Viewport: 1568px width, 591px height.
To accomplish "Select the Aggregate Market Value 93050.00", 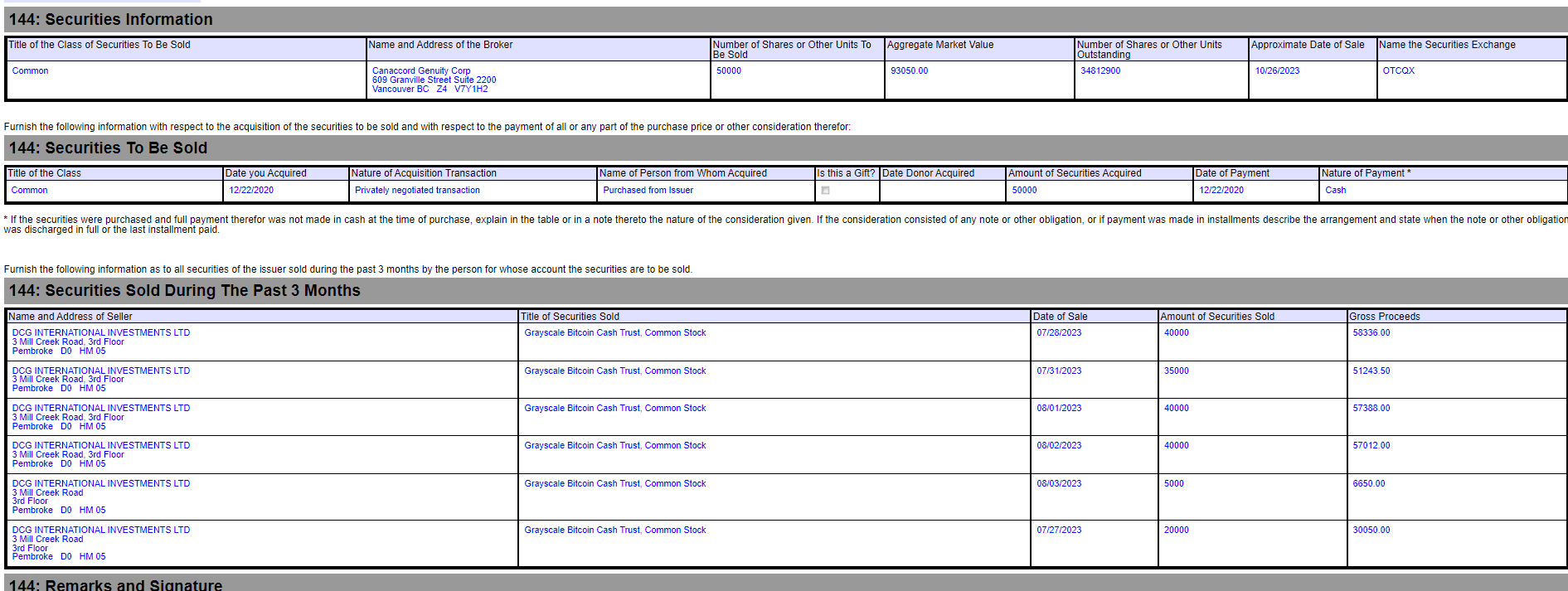I will [x=909, y=71].
